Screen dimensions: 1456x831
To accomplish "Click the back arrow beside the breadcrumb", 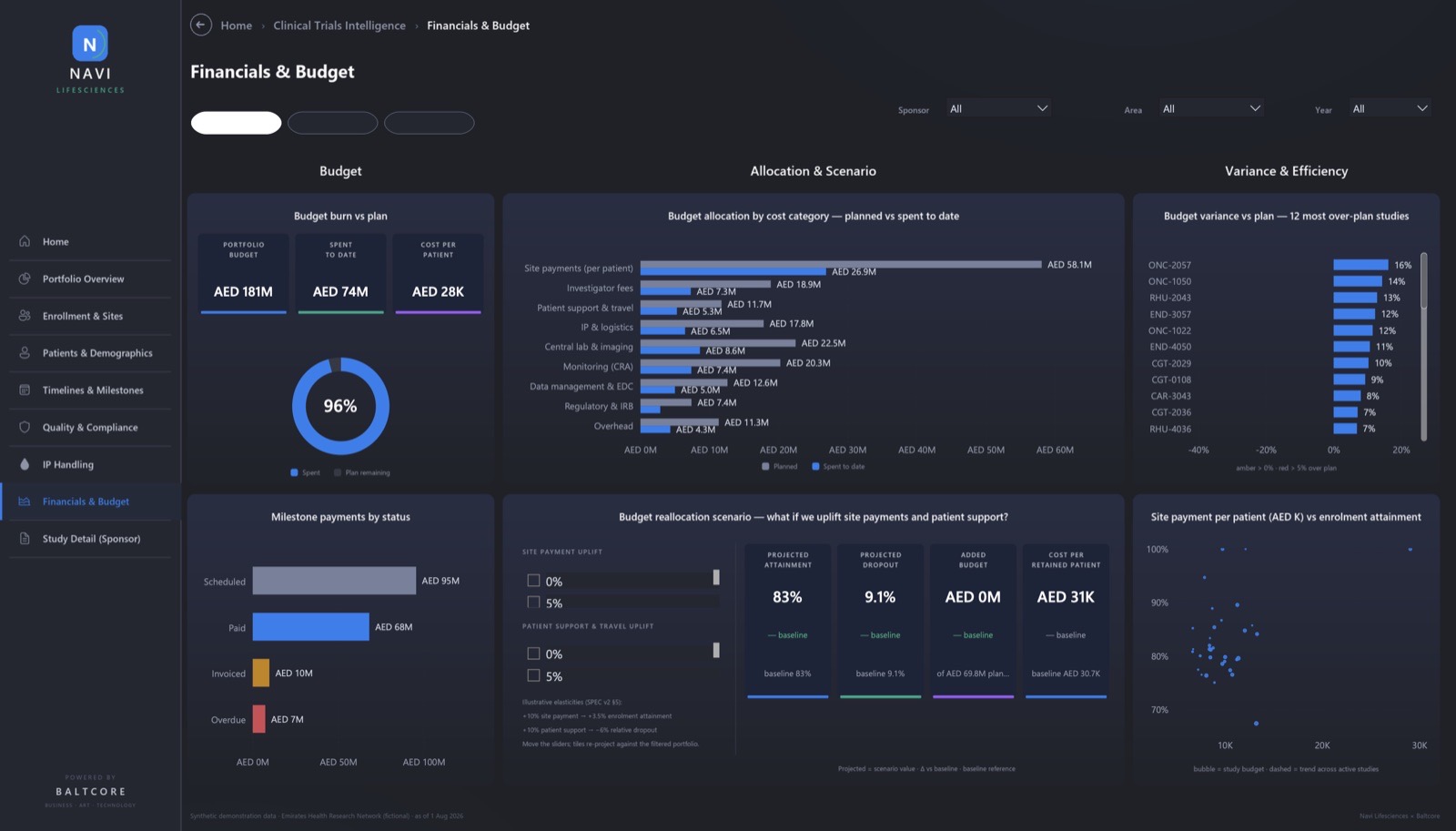I will [201, 25].
